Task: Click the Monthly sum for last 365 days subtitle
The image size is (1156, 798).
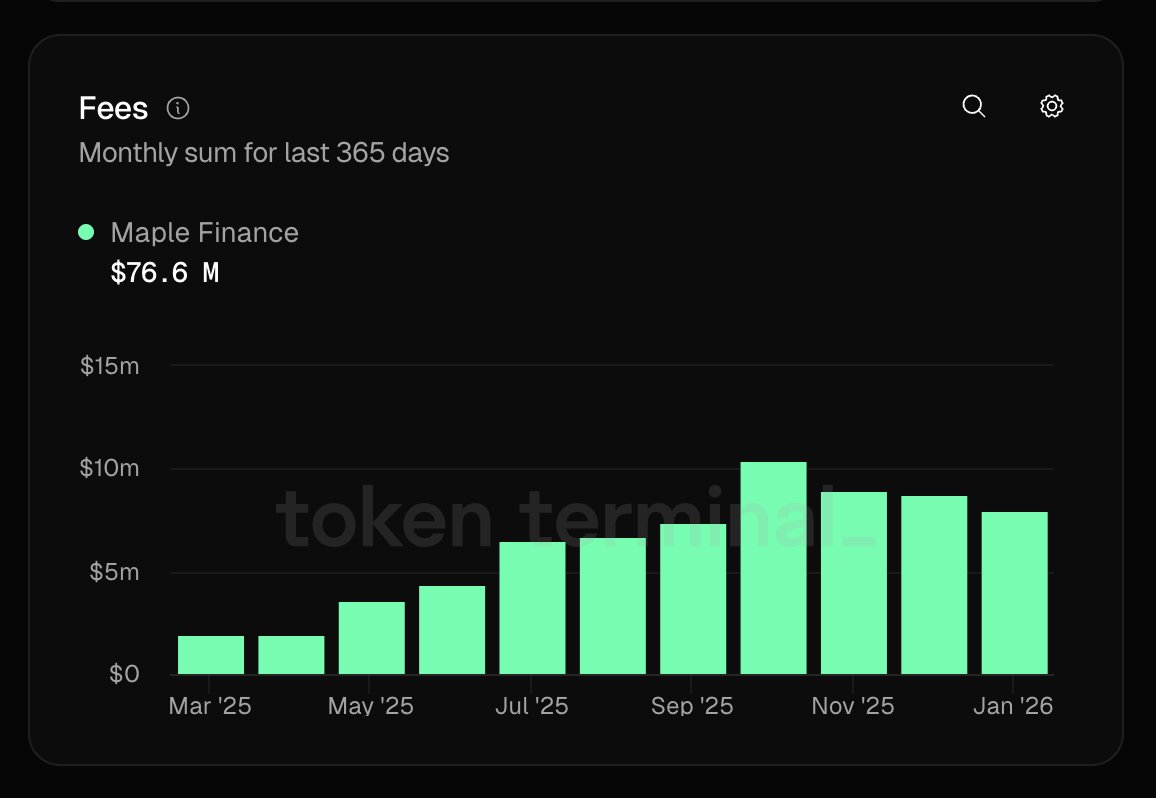Action: click(264, 153)
